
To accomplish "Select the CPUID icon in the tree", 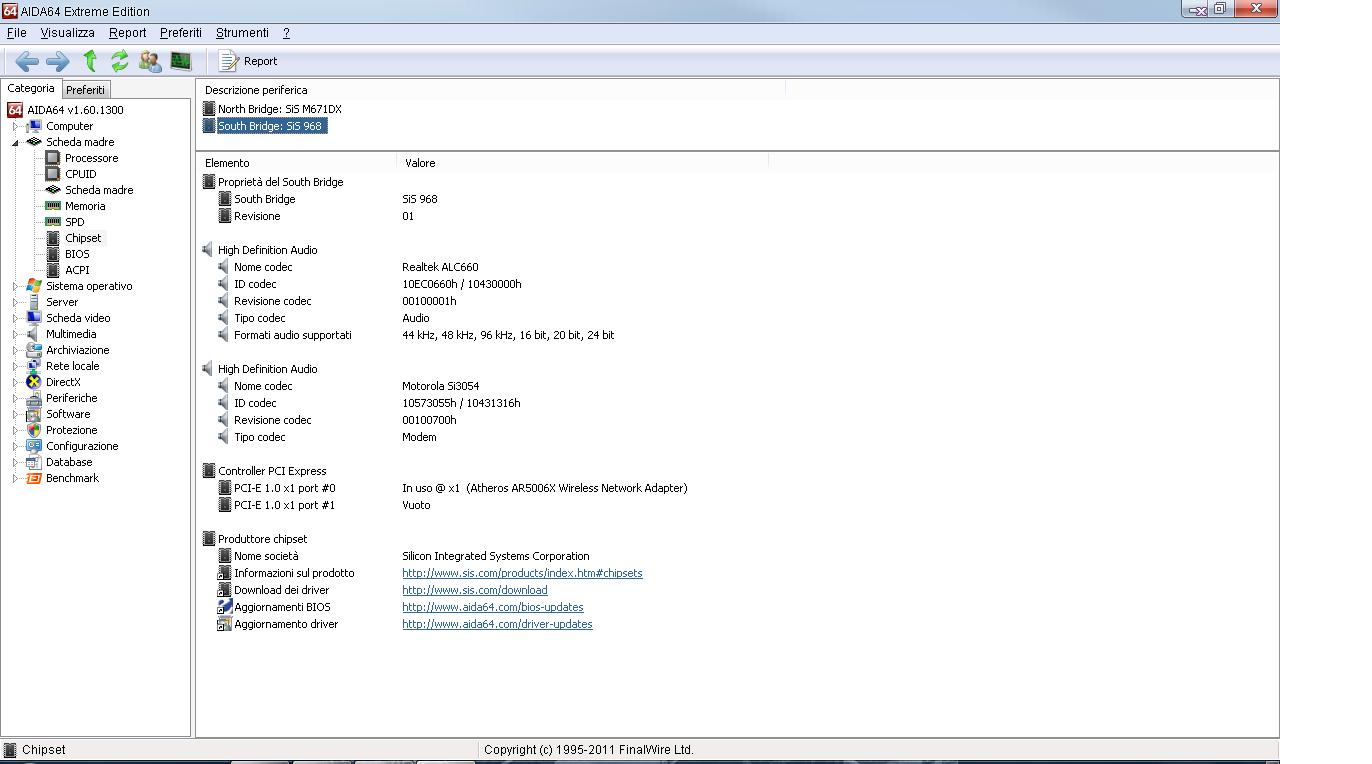I will (x=53, y=174).
